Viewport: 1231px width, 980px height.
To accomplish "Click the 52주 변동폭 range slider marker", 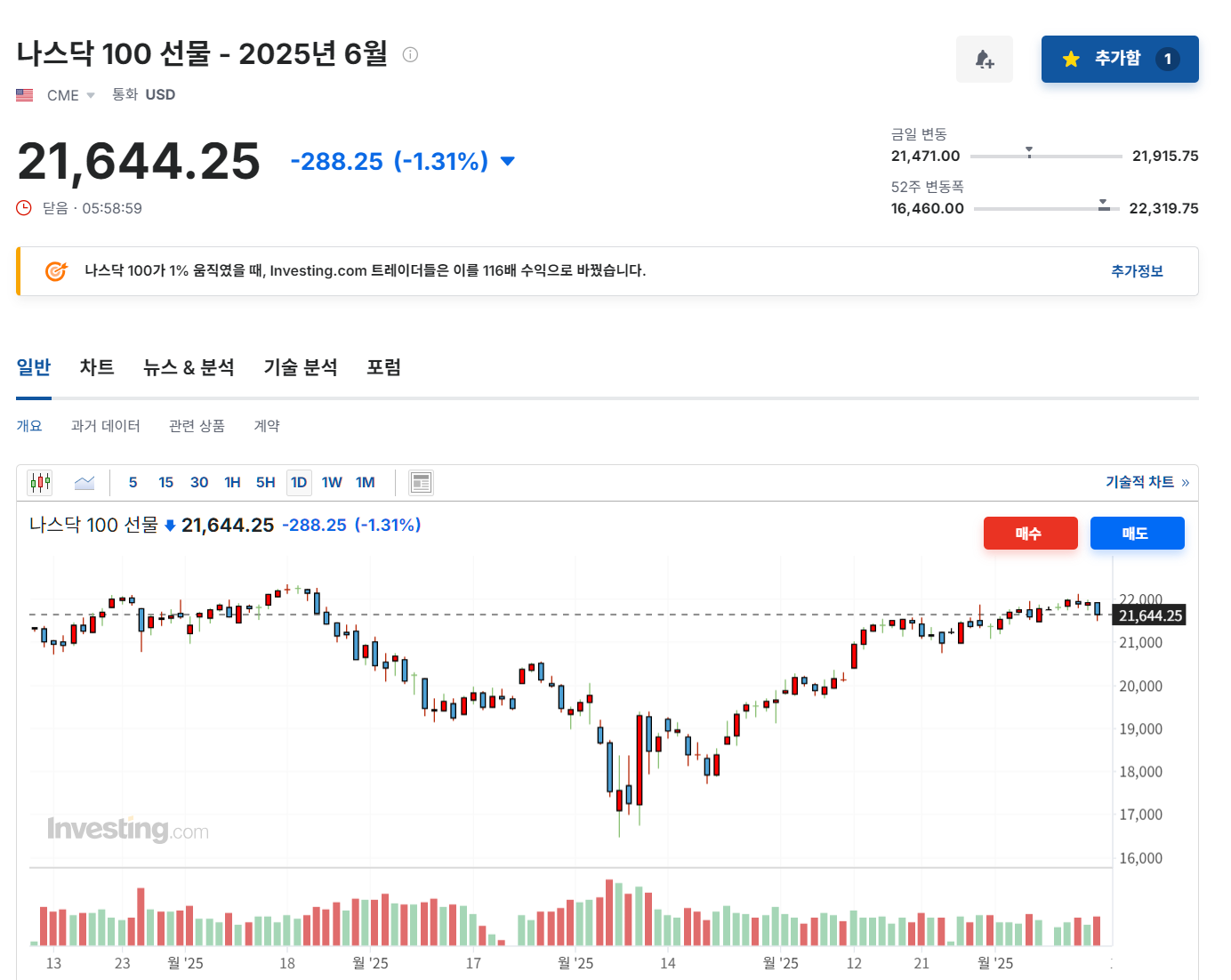I will (x=1103, y=204).
